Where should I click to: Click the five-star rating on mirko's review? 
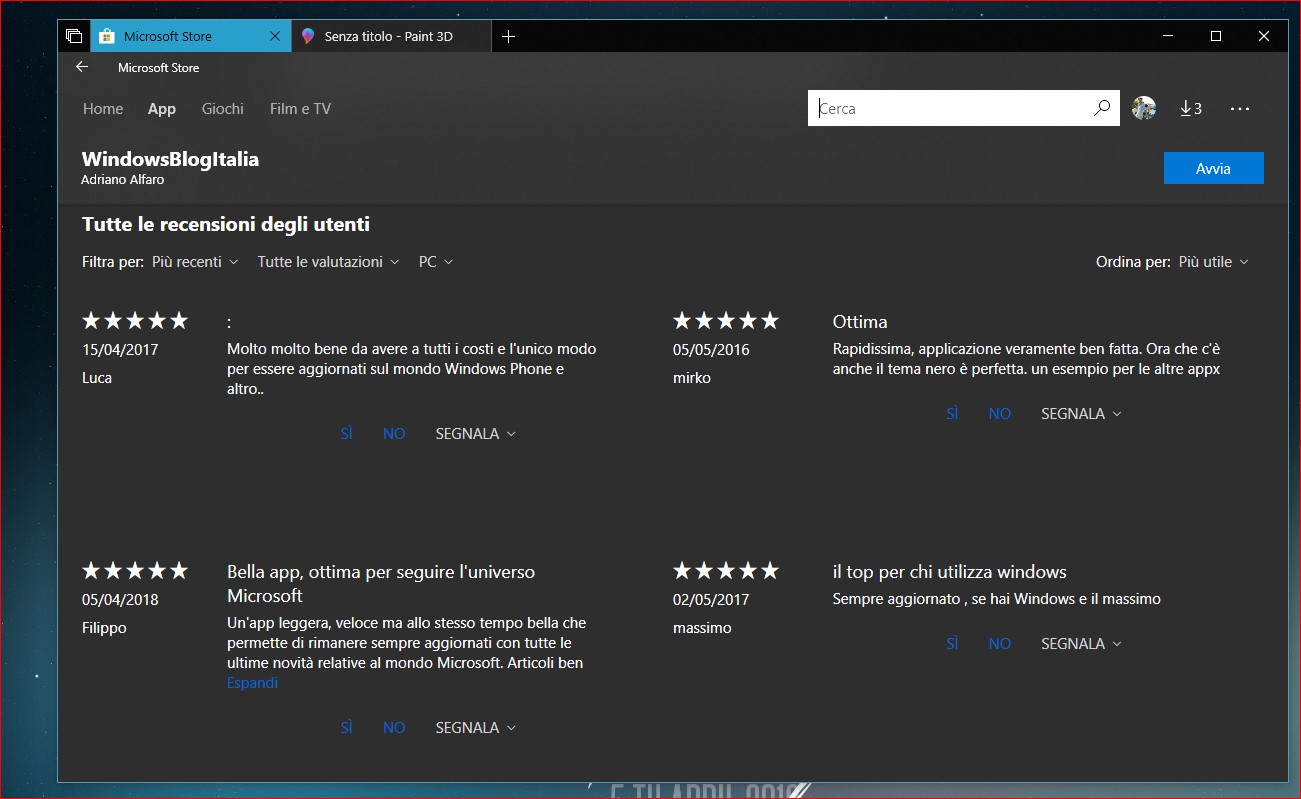coord(726,321)
